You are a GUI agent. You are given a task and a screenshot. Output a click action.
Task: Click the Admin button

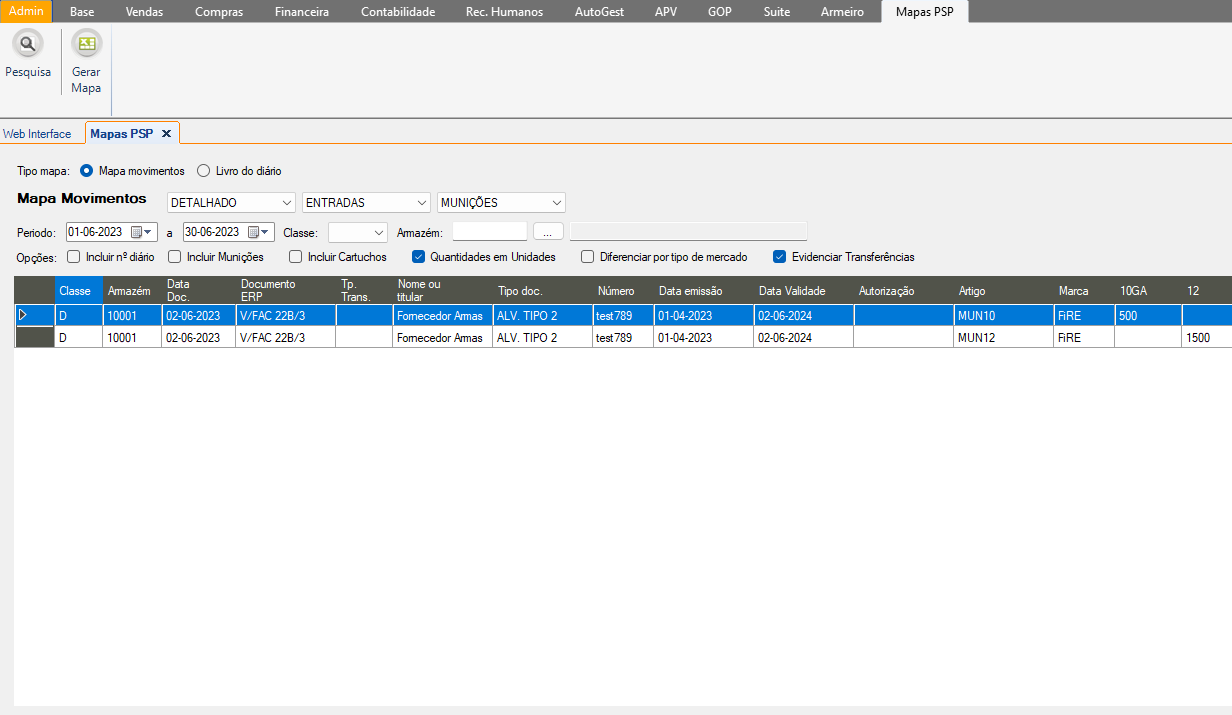[26, 12]
